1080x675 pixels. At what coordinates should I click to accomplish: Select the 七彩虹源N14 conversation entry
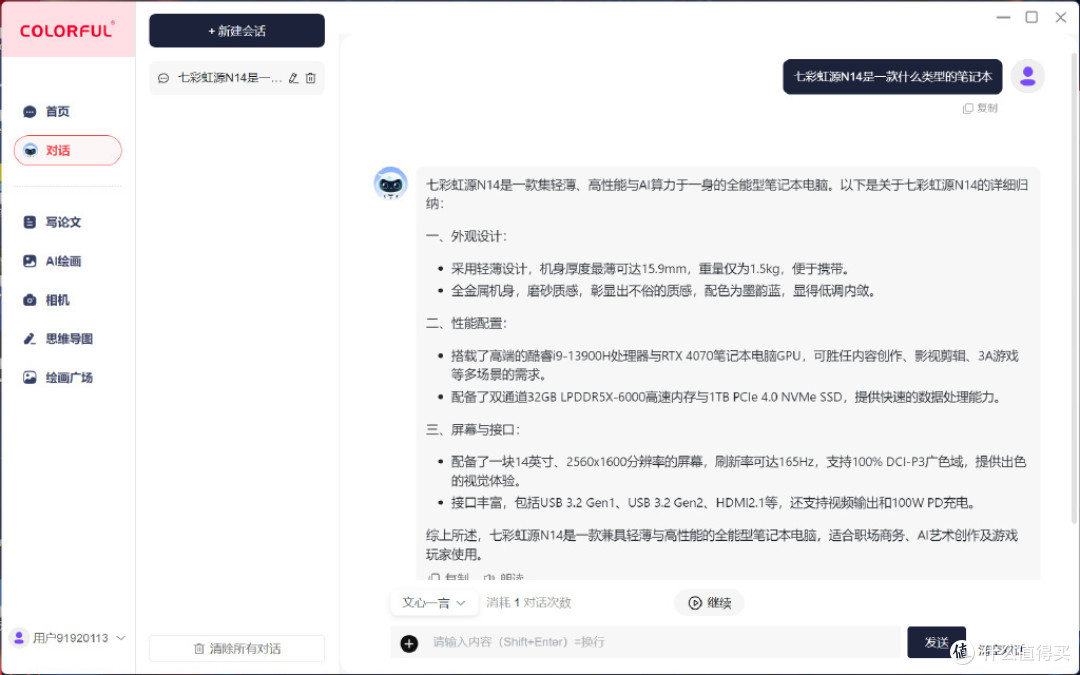[236, 79]
